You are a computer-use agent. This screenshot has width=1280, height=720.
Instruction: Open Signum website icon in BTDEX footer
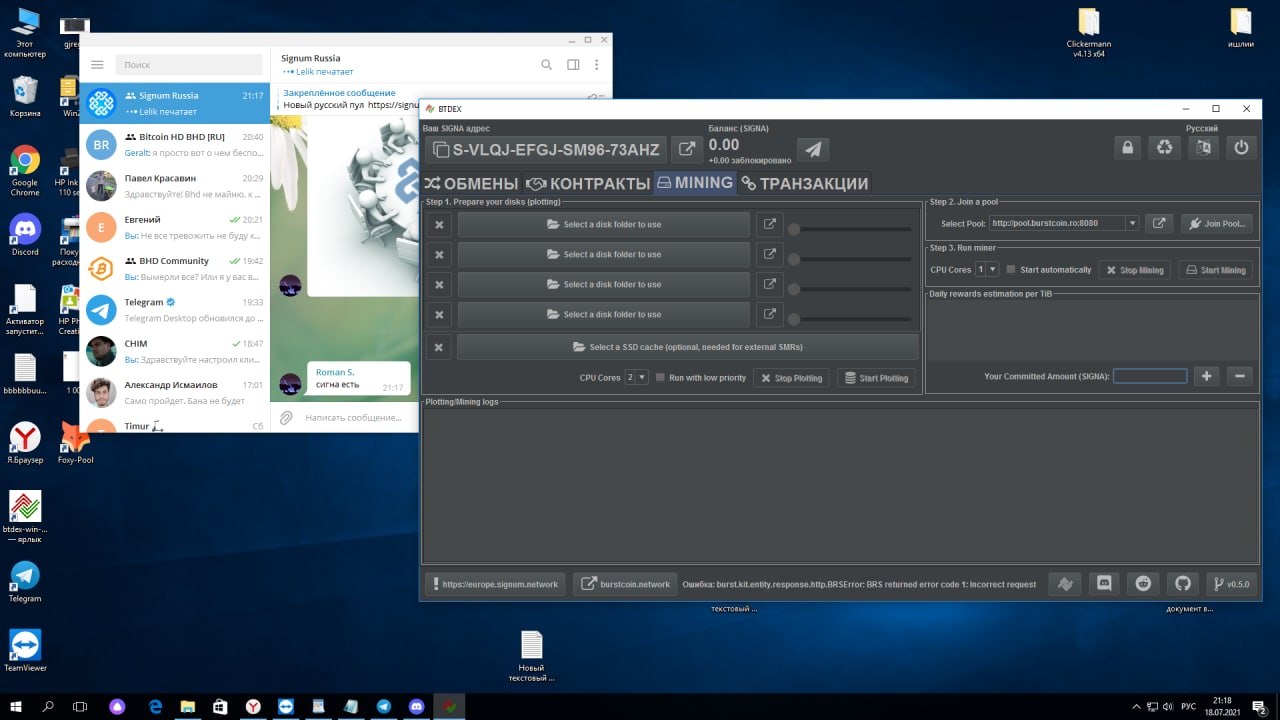(x=1065, y=584)
